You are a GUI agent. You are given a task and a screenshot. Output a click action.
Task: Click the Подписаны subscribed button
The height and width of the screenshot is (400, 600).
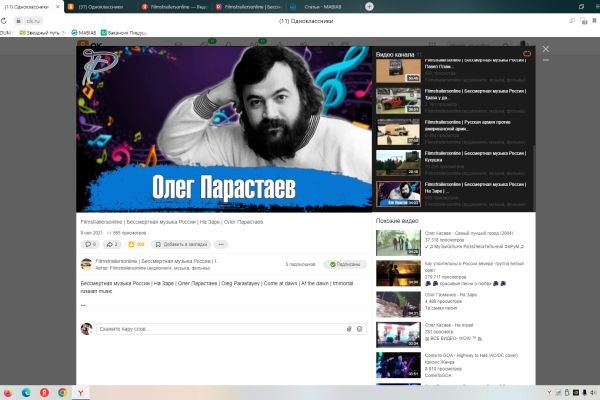[x=345, y=264]
